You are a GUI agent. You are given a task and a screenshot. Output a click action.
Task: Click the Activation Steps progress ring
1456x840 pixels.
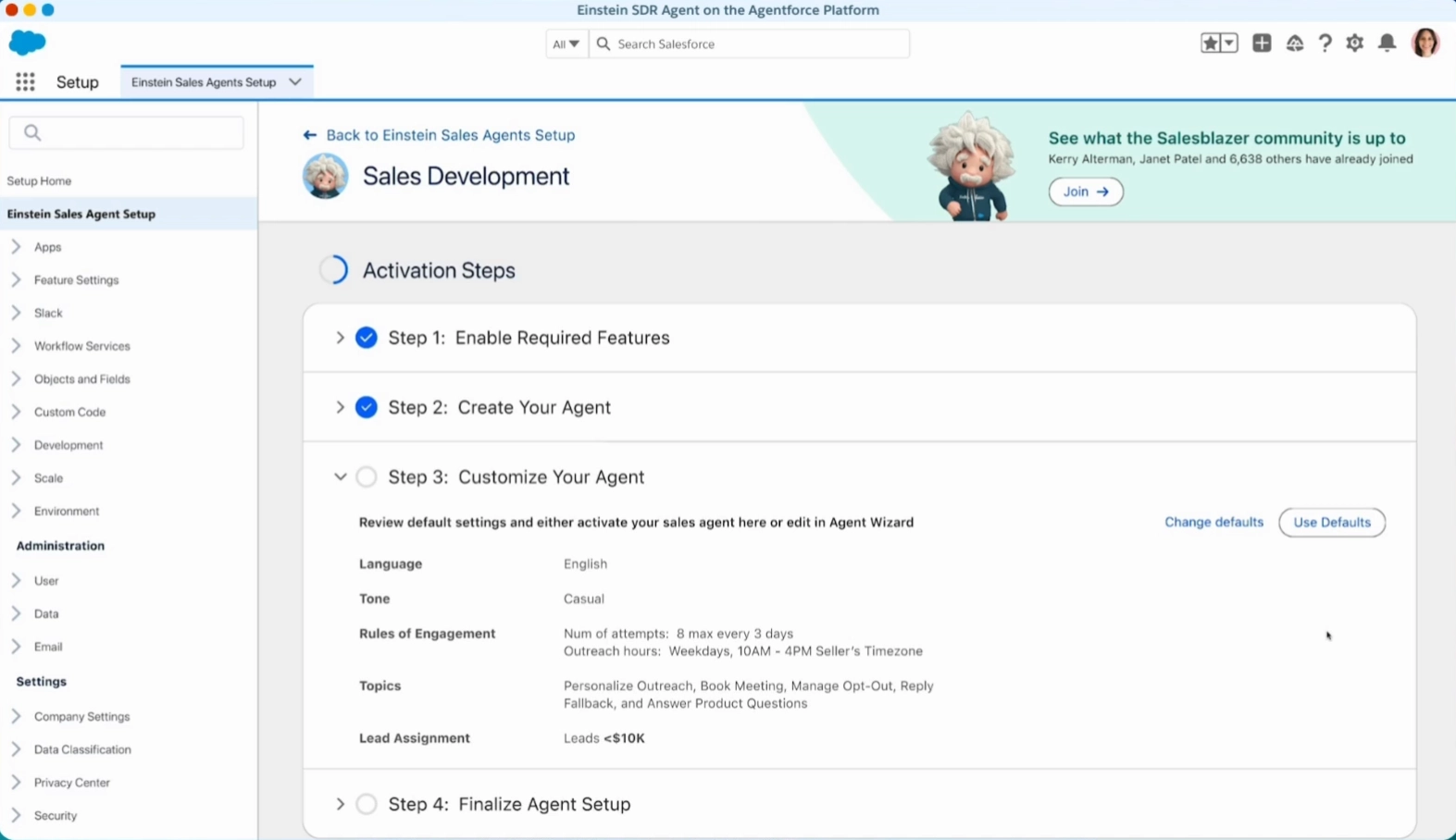coord(333,270)
